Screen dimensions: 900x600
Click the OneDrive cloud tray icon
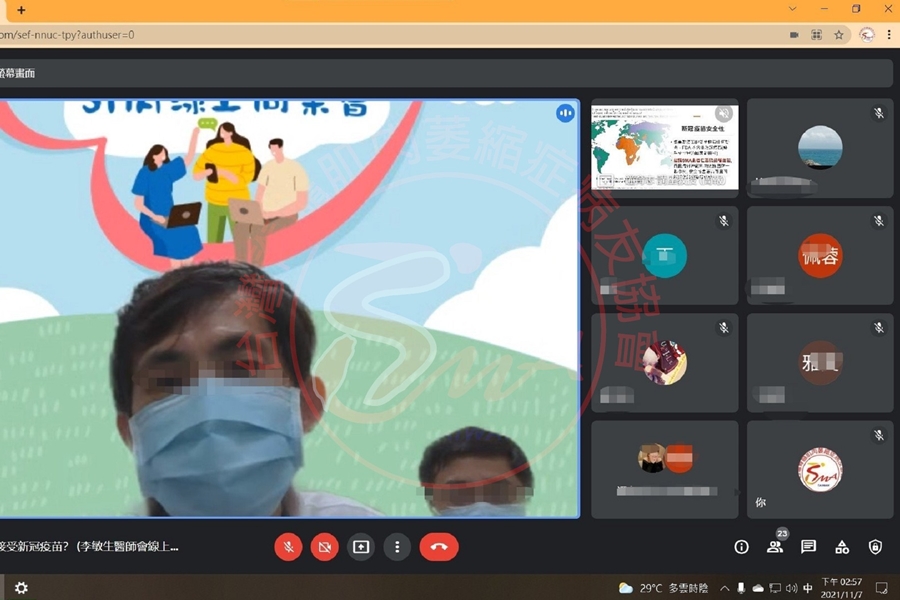point(758,588)
